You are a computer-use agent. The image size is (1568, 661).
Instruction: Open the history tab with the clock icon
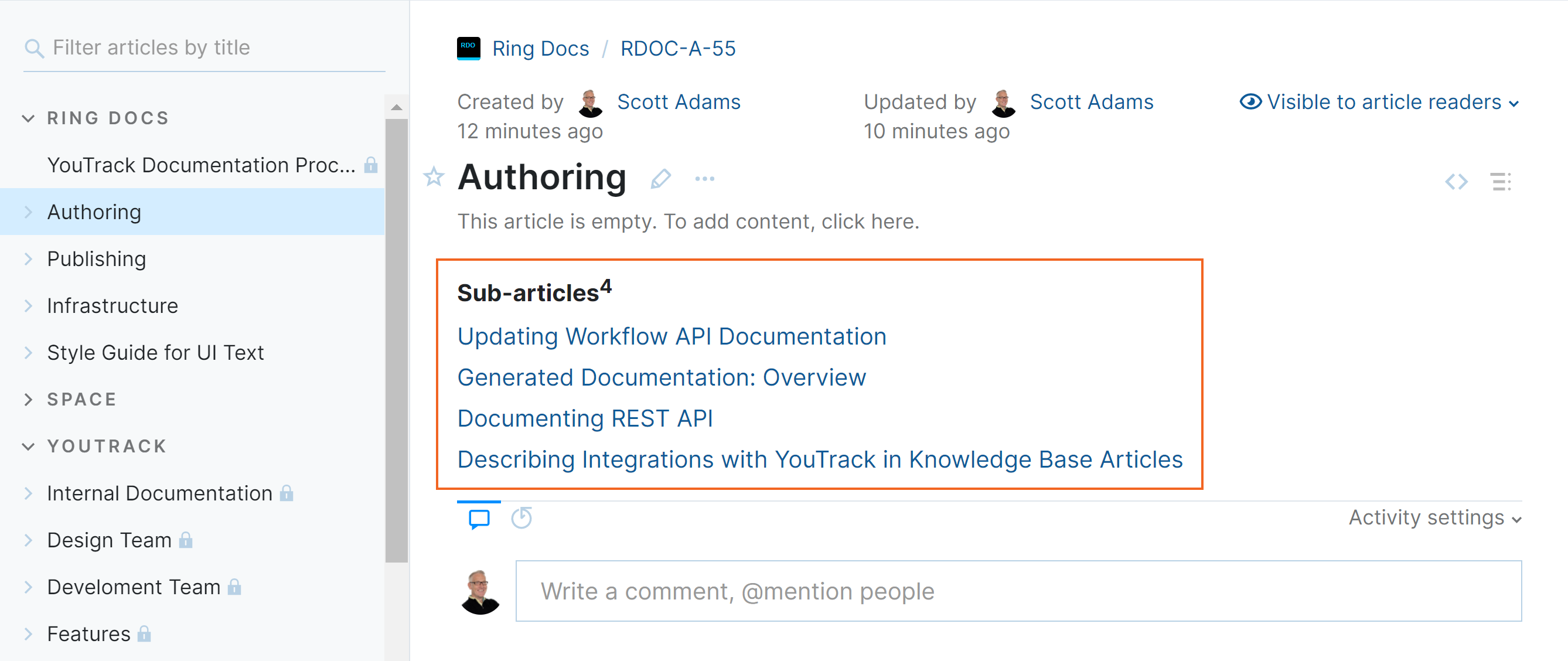521,519
